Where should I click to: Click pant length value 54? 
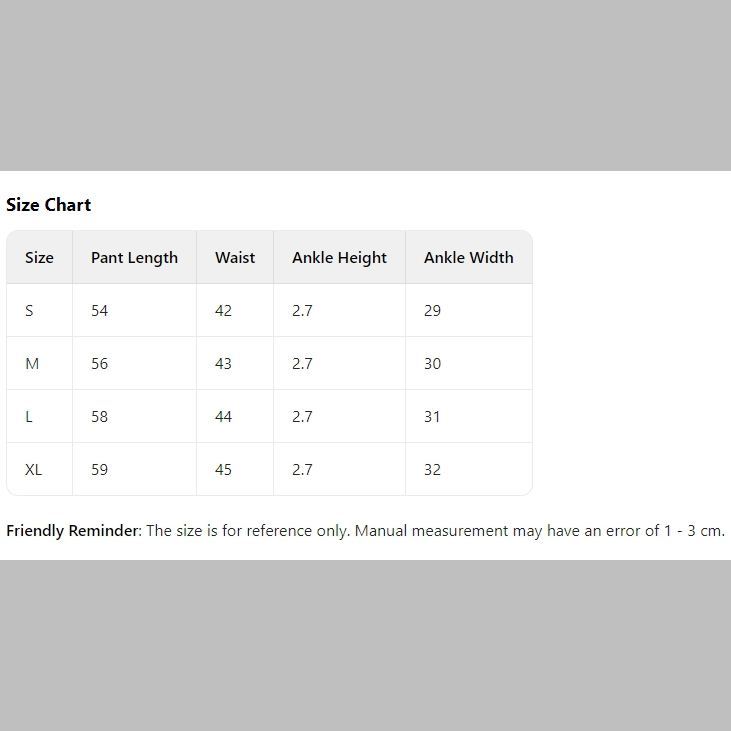click(x=99, y=311)
